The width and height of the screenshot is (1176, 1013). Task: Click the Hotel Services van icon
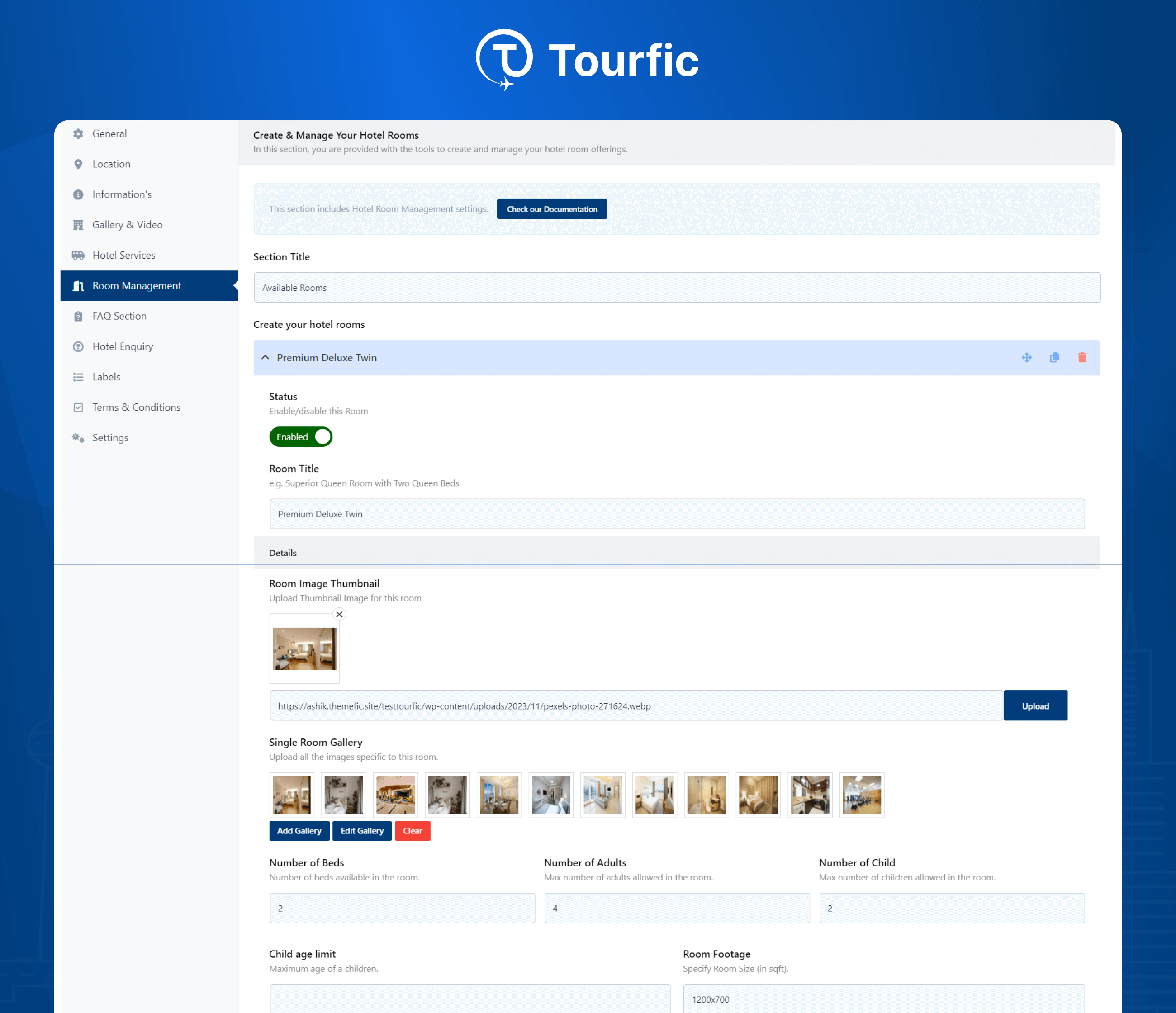pos(78,256)
